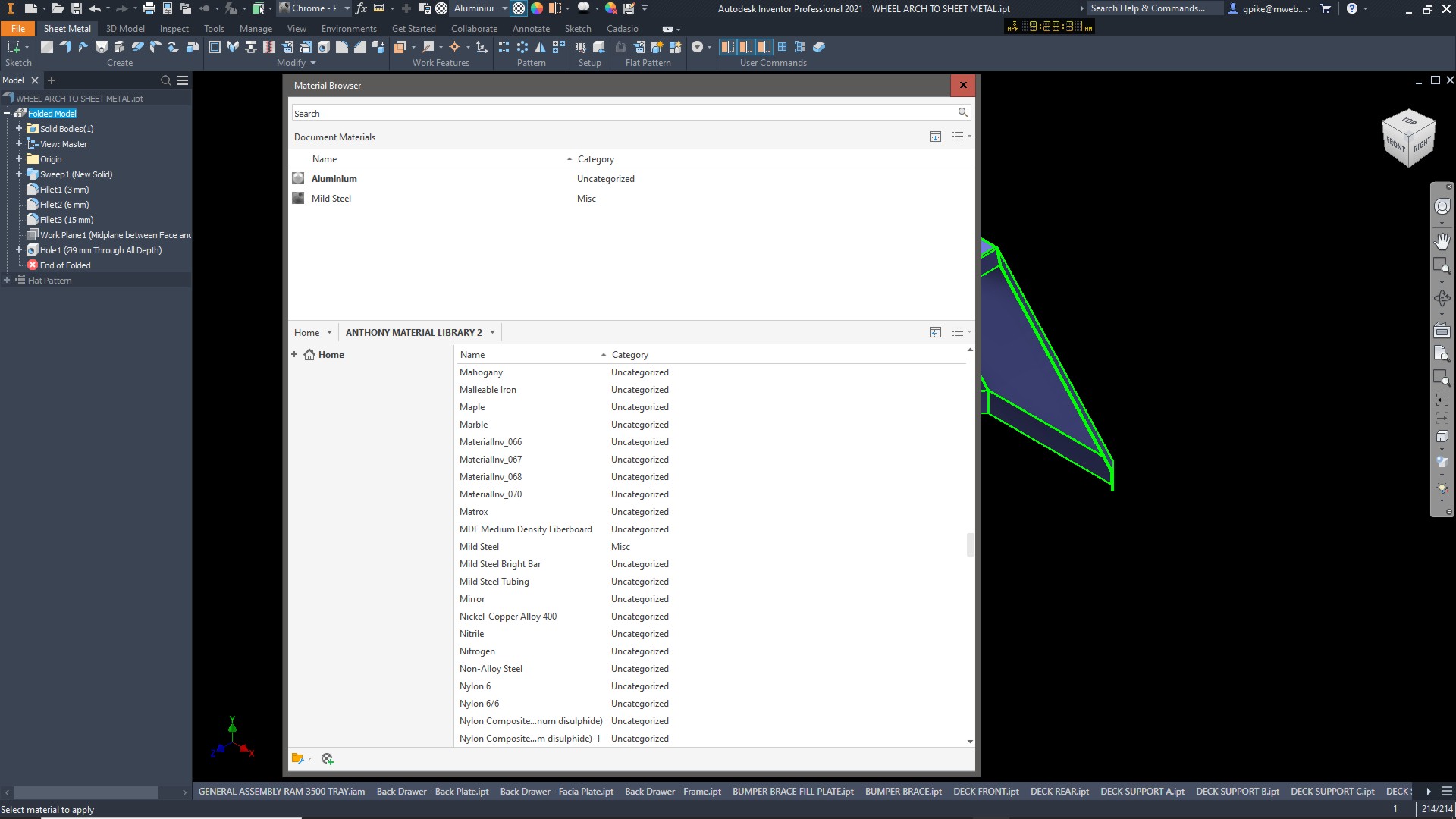Select the Cut tool in the Modify panel
The image size is (1456, 819).
215,47
